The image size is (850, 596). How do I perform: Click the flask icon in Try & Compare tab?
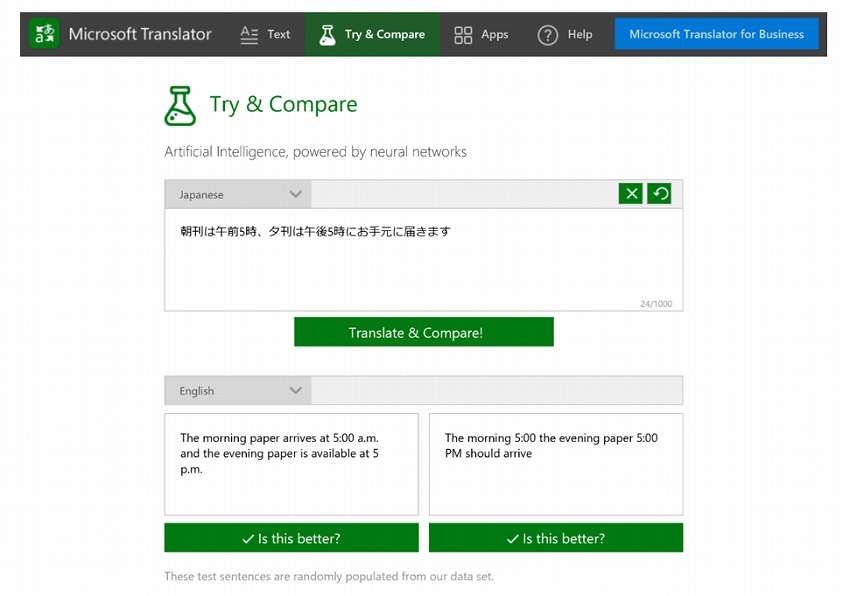coord(327,34)
